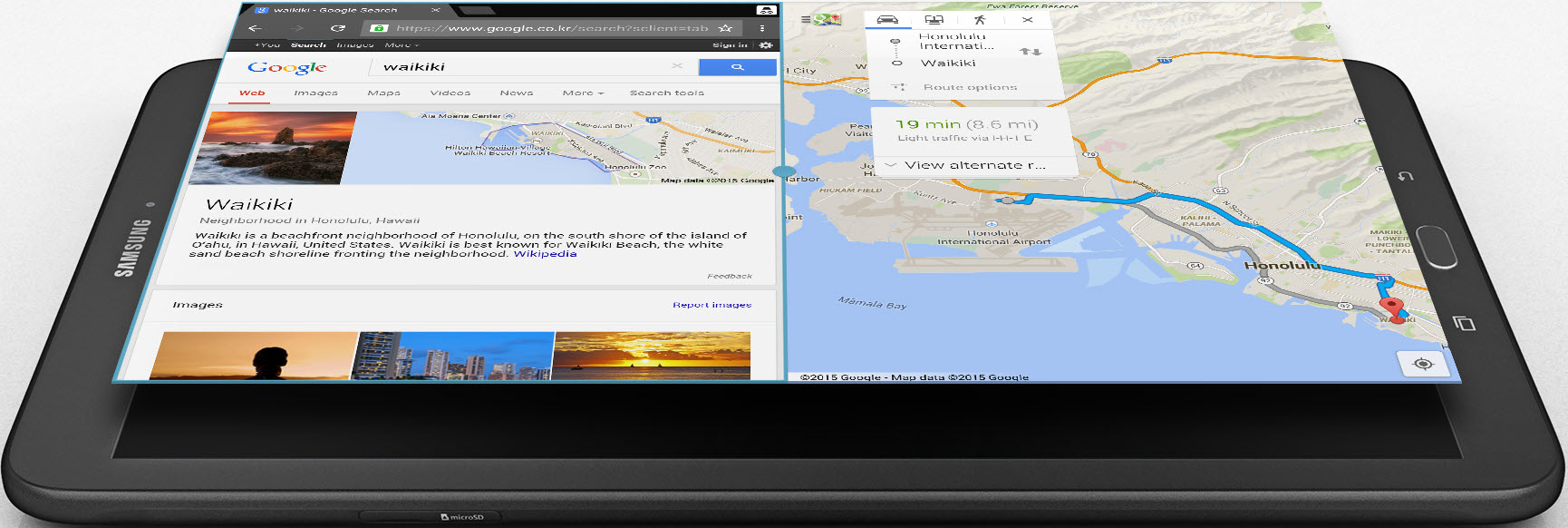
Task: Open the Waikiki skyline image result
Action: pos(452,355)
